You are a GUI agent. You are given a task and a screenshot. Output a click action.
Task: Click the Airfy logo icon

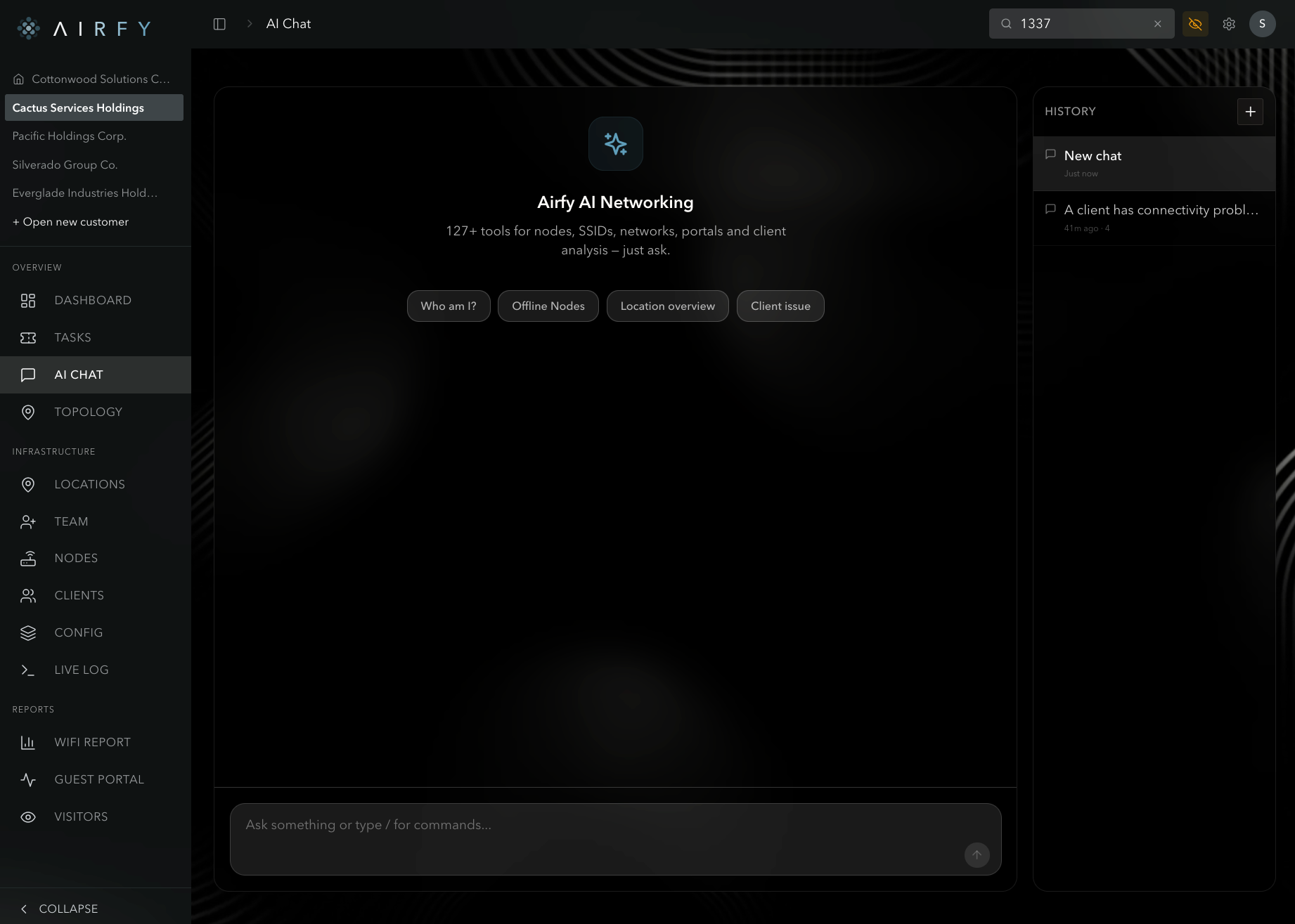(29, 28)
